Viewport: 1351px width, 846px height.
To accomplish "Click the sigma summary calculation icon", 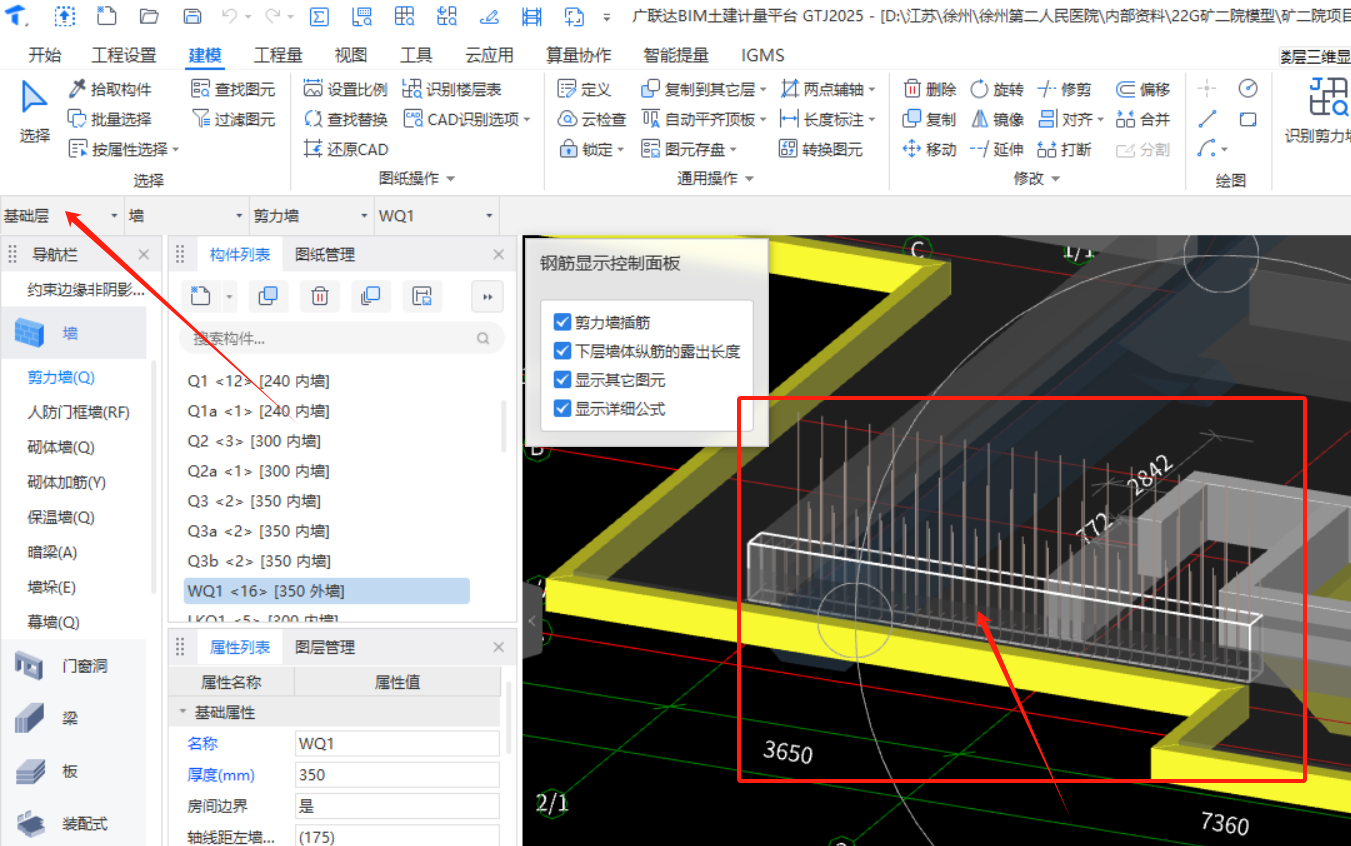I will pyautogui.click(x=319, y=16).
